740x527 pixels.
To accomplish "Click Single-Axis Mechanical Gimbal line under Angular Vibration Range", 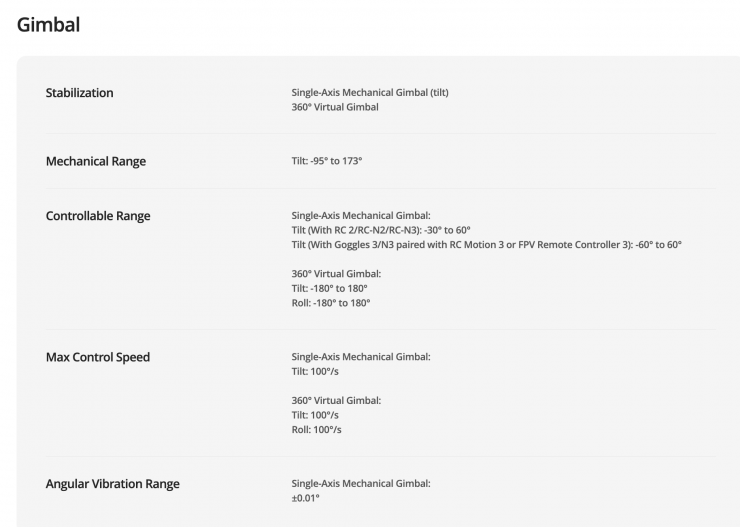I will (x=360, y=484).
